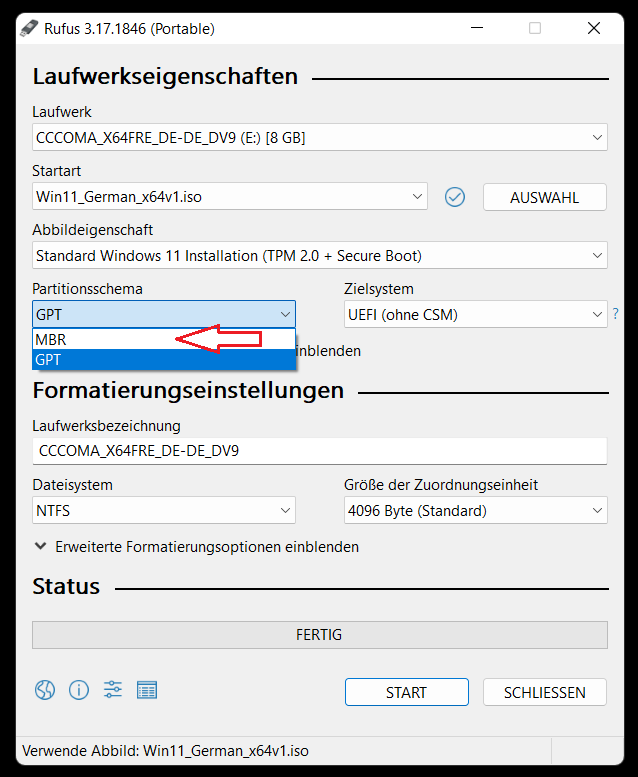638x777 pixels.
Task: Open the settings sliders icon
Action: click(113, 690)
